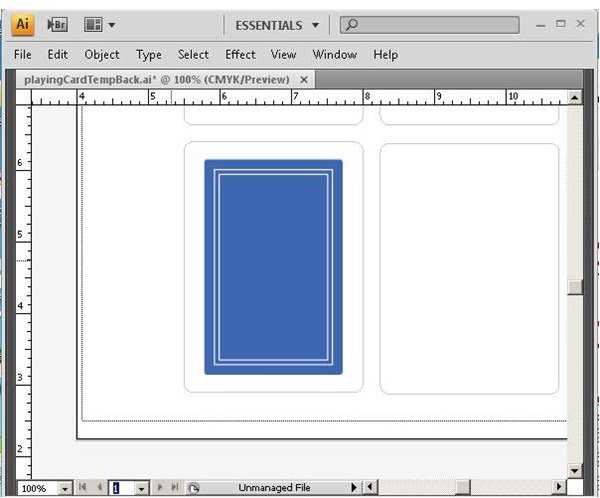The height and width of the screenshot is (498, 600).
Task: Select the blue card back rectangle
Action: click(274, 267)
